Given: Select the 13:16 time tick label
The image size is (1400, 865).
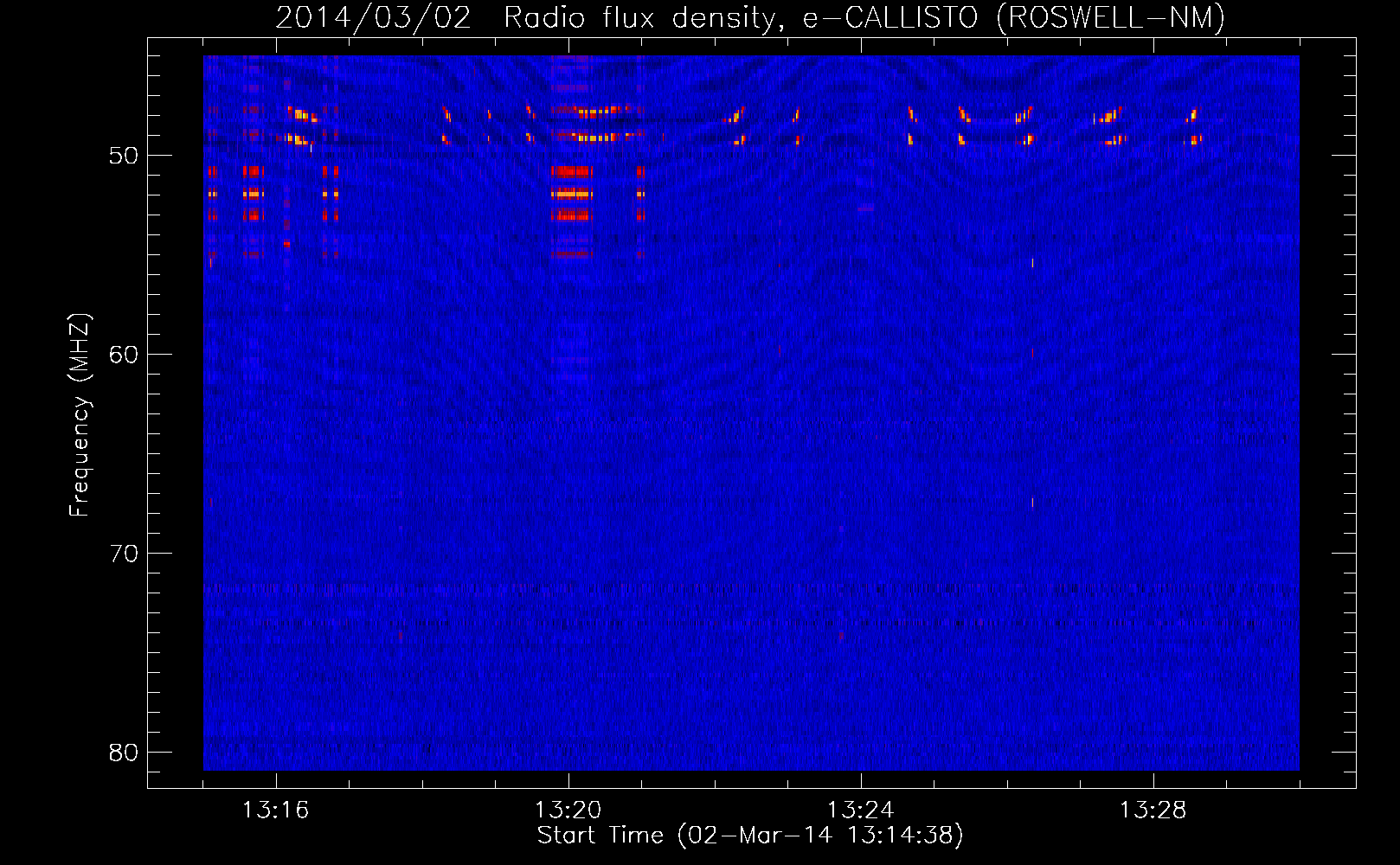Looking at the screenshot, I should 275,811.
